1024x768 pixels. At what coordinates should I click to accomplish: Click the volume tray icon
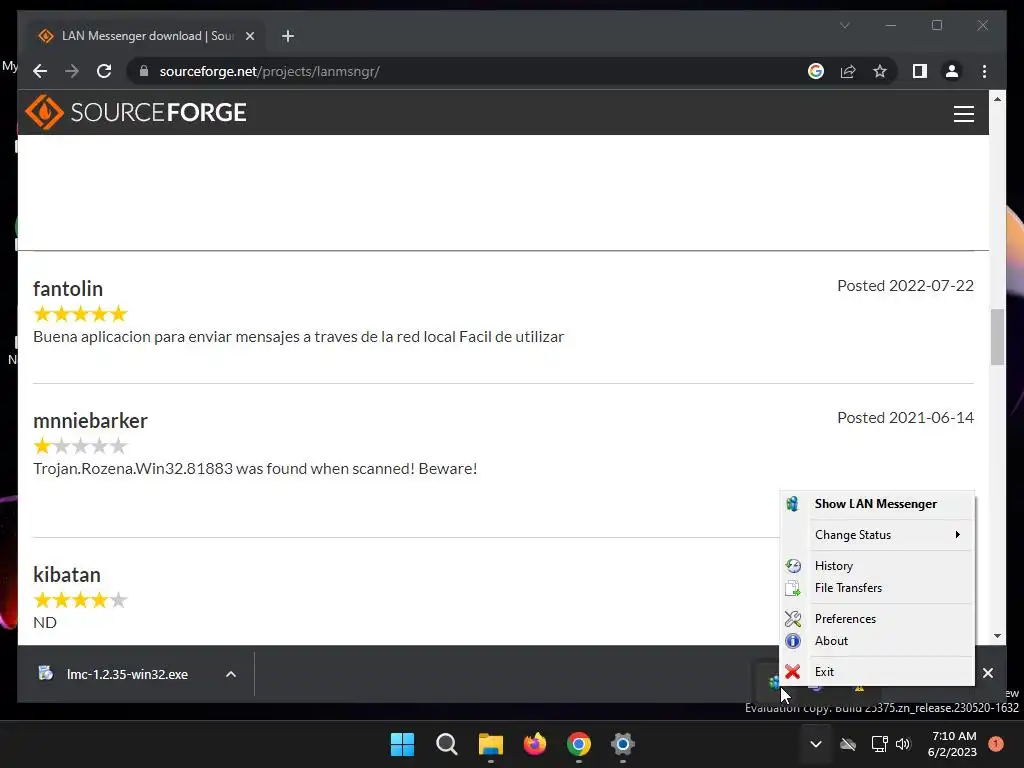[x=903, y=744]
